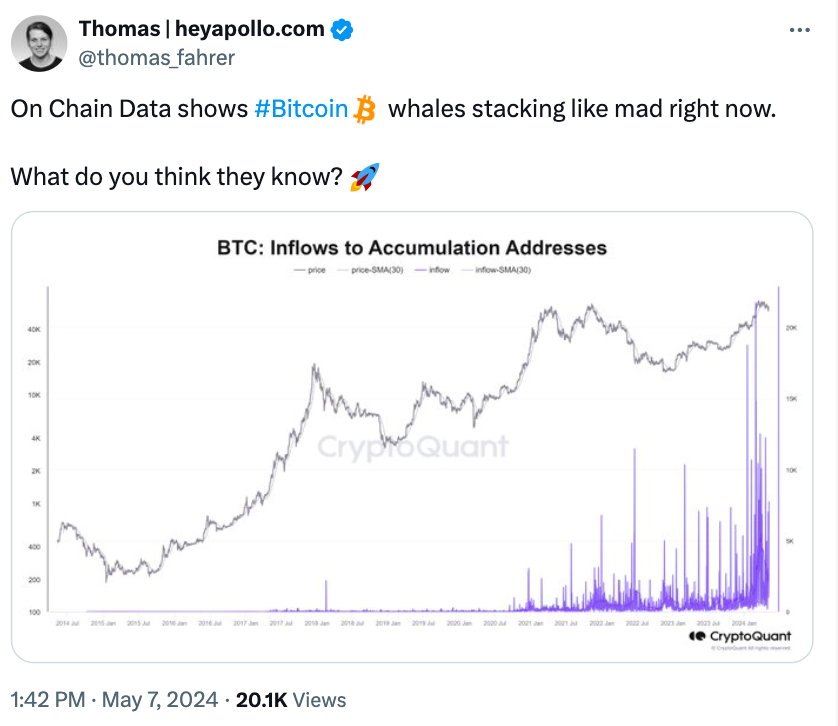Click the CryptoQuant logo on chart
The width and height of the screenshot is (838, 726).
(740, 636)
